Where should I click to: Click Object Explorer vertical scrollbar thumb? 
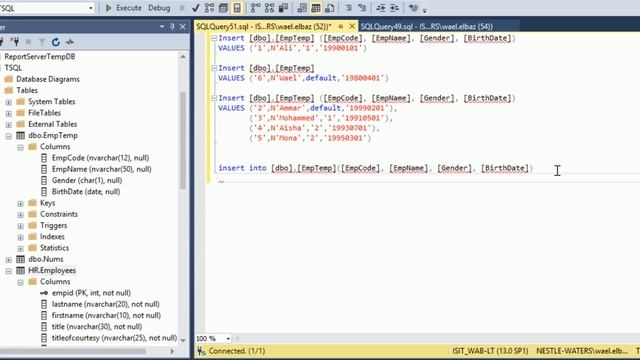click(x=183, y=141)
